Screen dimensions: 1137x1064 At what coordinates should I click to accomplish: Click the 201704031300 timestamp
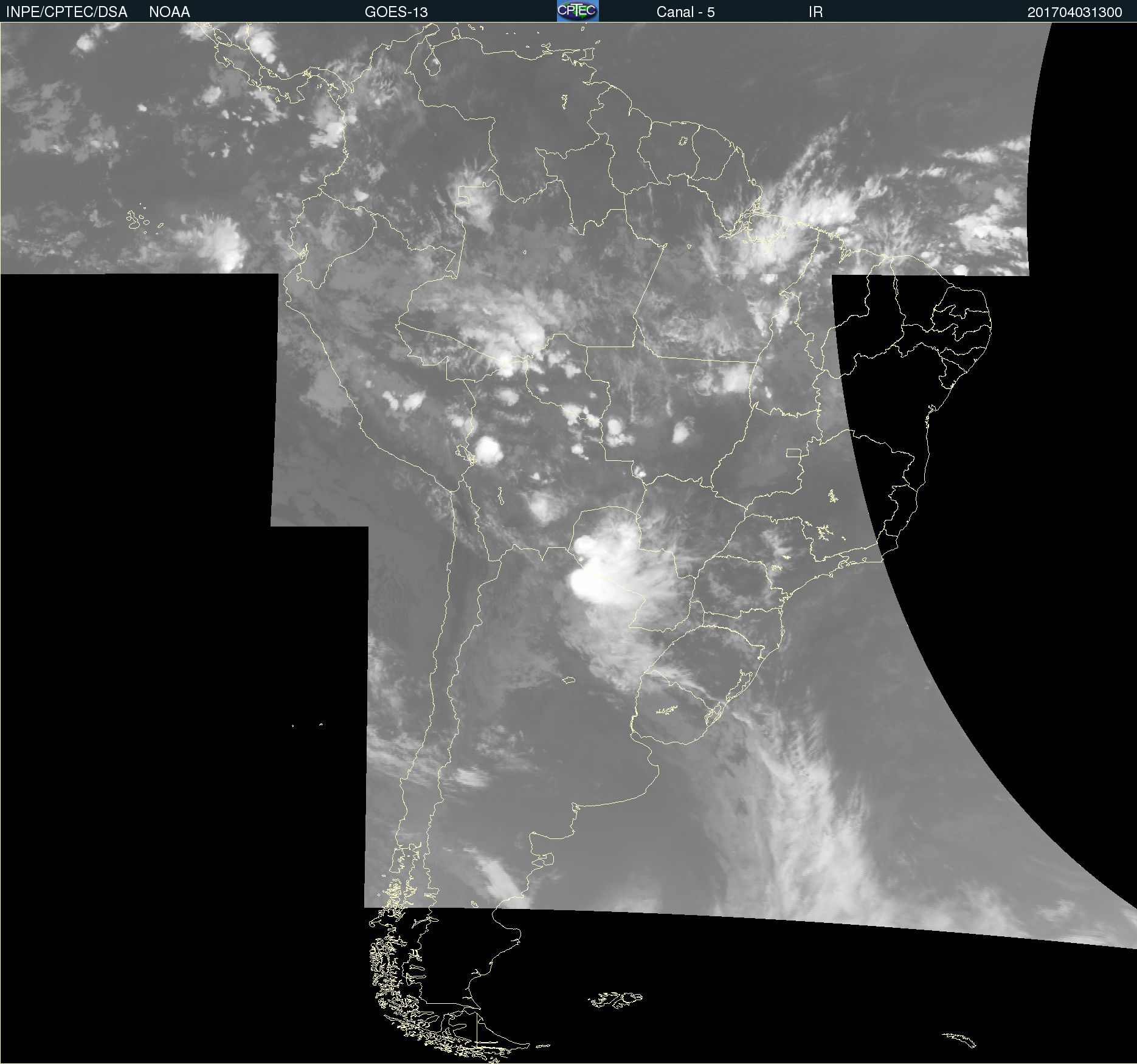[x=1074, y=12]
